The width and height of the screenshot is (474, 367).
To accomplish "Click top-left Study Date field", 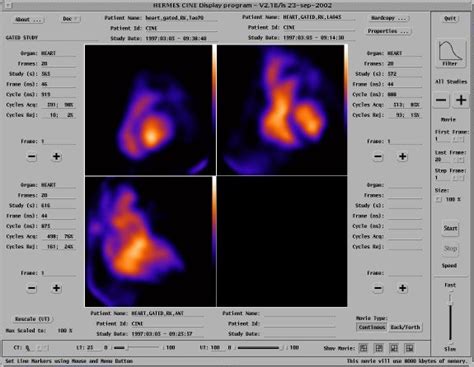I will (181, 38).
